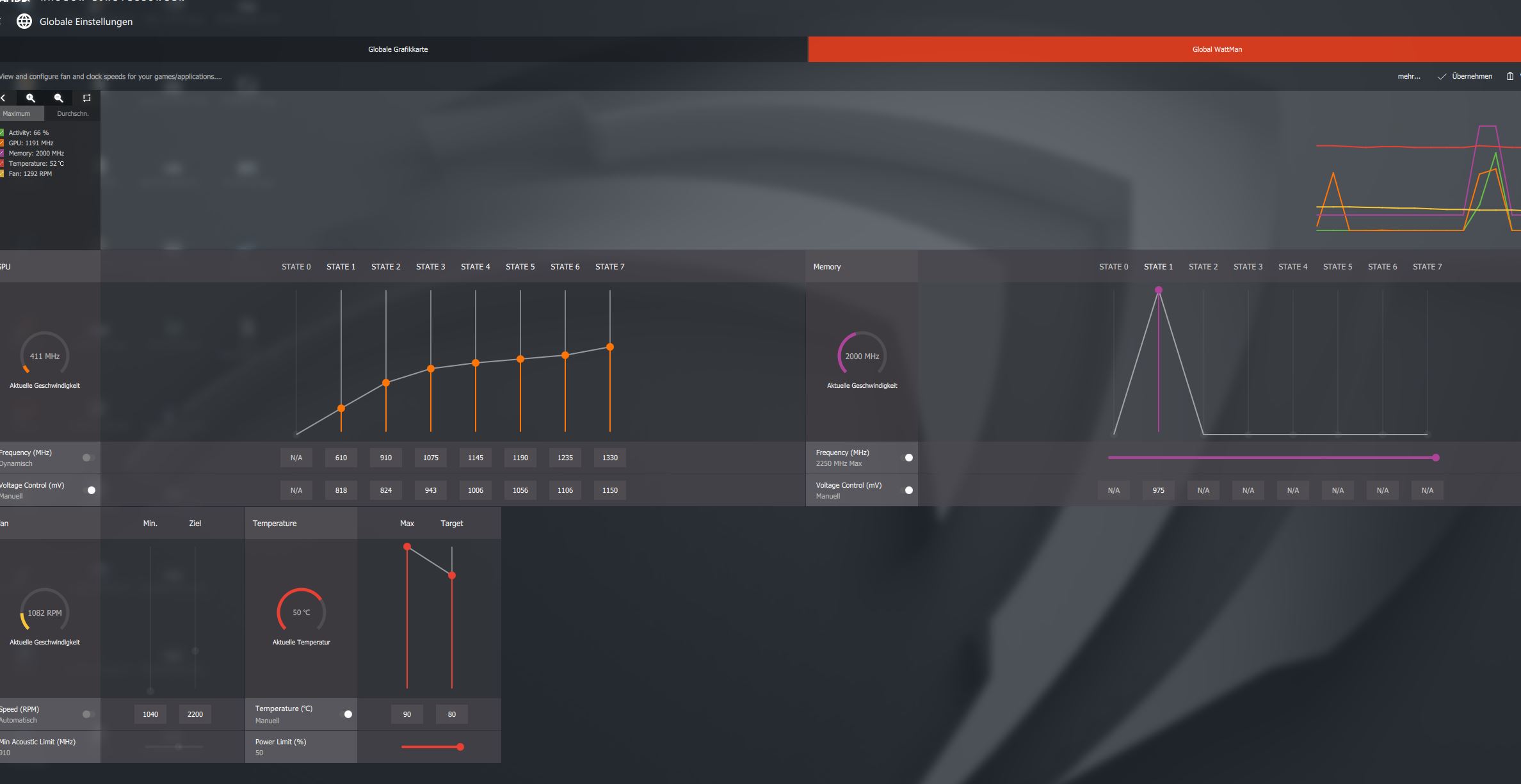Toggle GPU Voltage Control manual switch
1521x784 pixels.
(89, 490)
